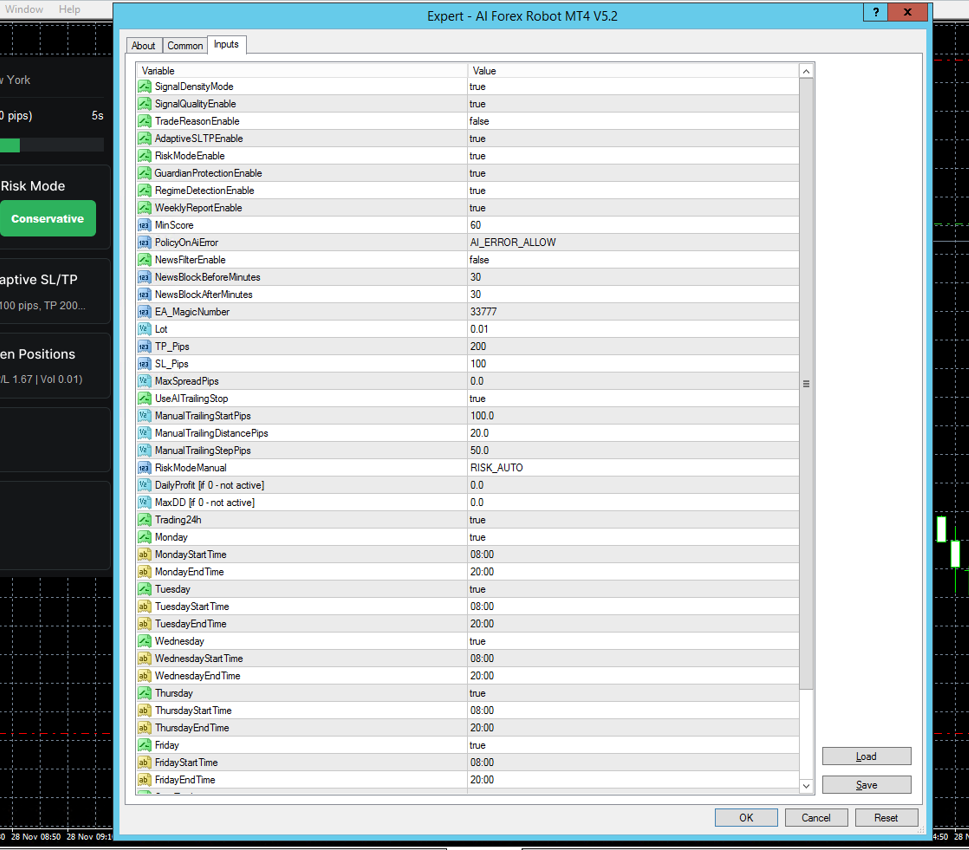Image resolution: width=969 pixels, height=850 pixels.
Task: Toggle the TradeReasonEnable value false
Action: tap(479, 121)
